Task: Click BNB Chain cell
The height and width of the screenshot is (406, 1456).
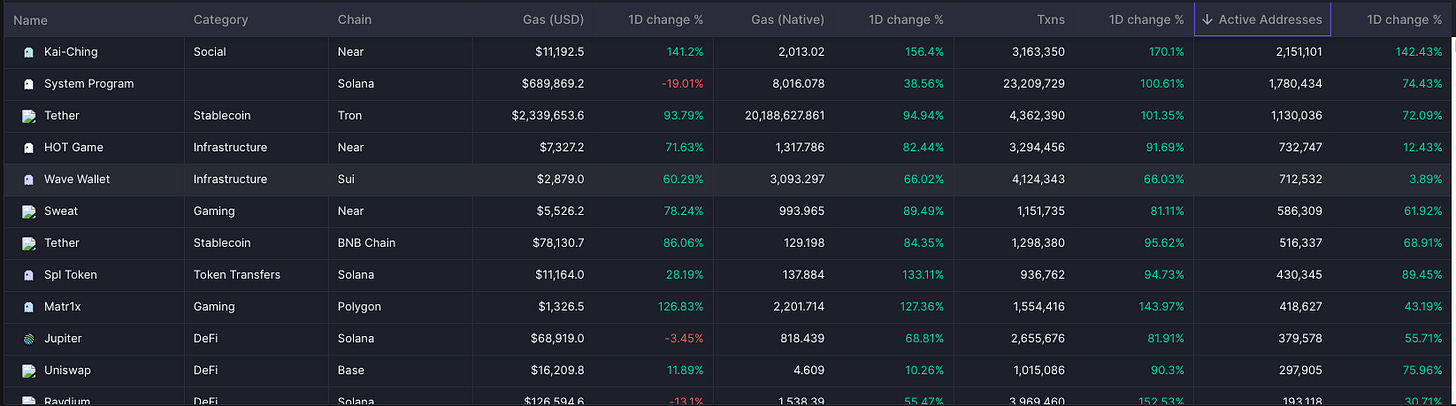Action: click(367, 243)
